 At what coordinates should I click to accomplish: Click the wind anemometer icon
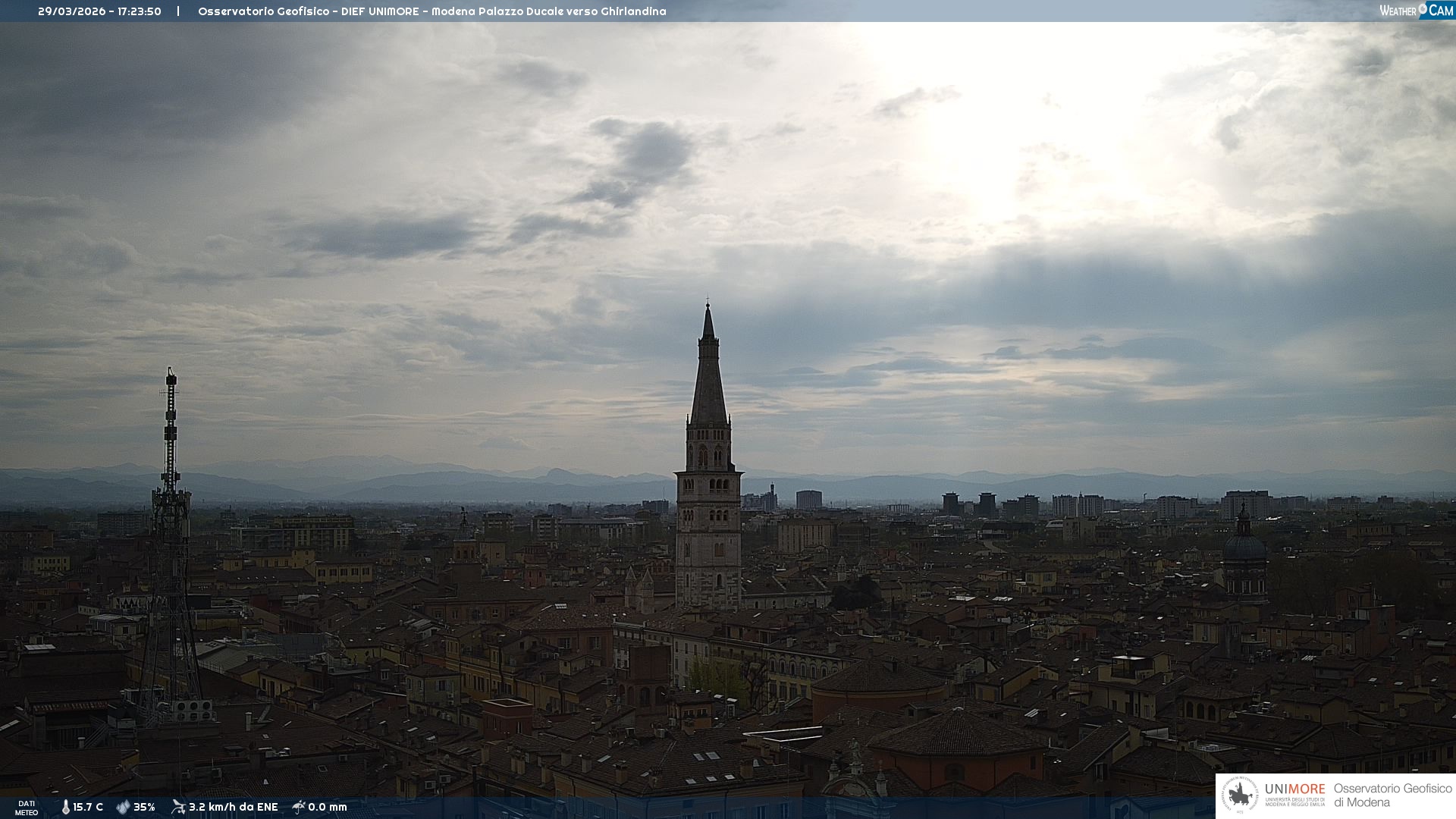178,807
